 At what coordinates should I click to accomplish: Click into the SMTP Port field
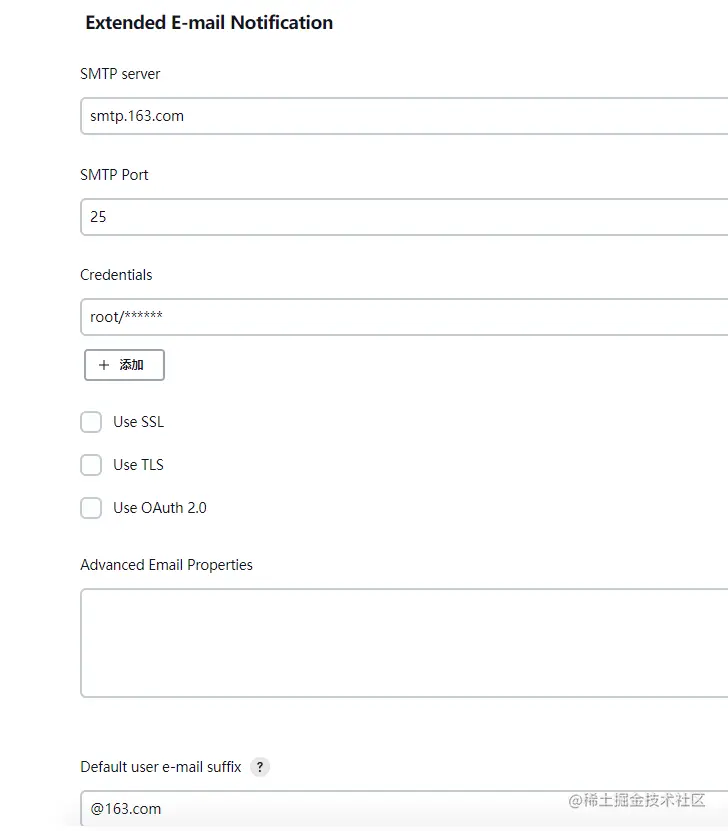pyautogui.click(x=400, y=217)
